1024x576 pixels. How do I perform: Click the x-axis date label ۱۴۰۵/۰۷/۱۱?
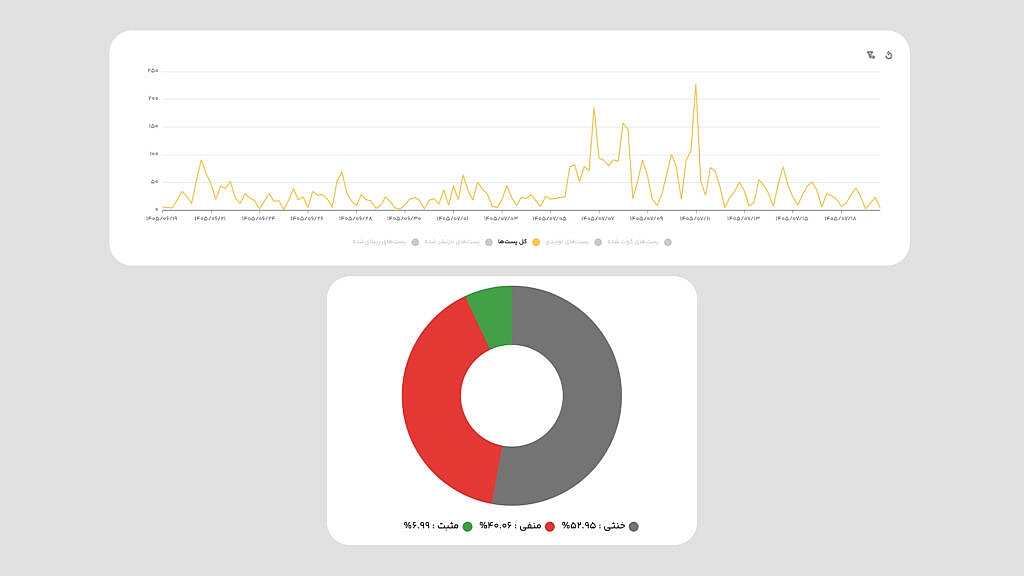pyautogui.click(x=695, y=219)
